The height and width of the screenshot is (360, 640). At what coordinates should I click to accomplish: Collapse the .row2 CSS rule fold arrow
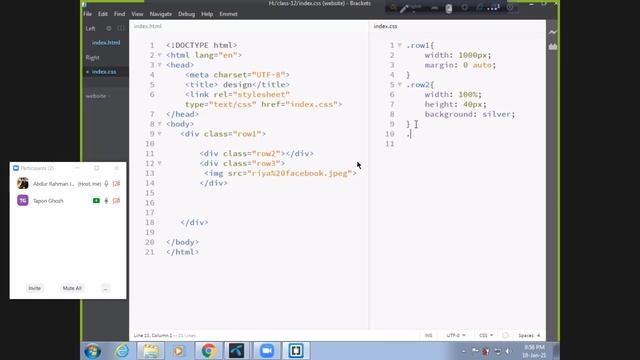point(400,84)
